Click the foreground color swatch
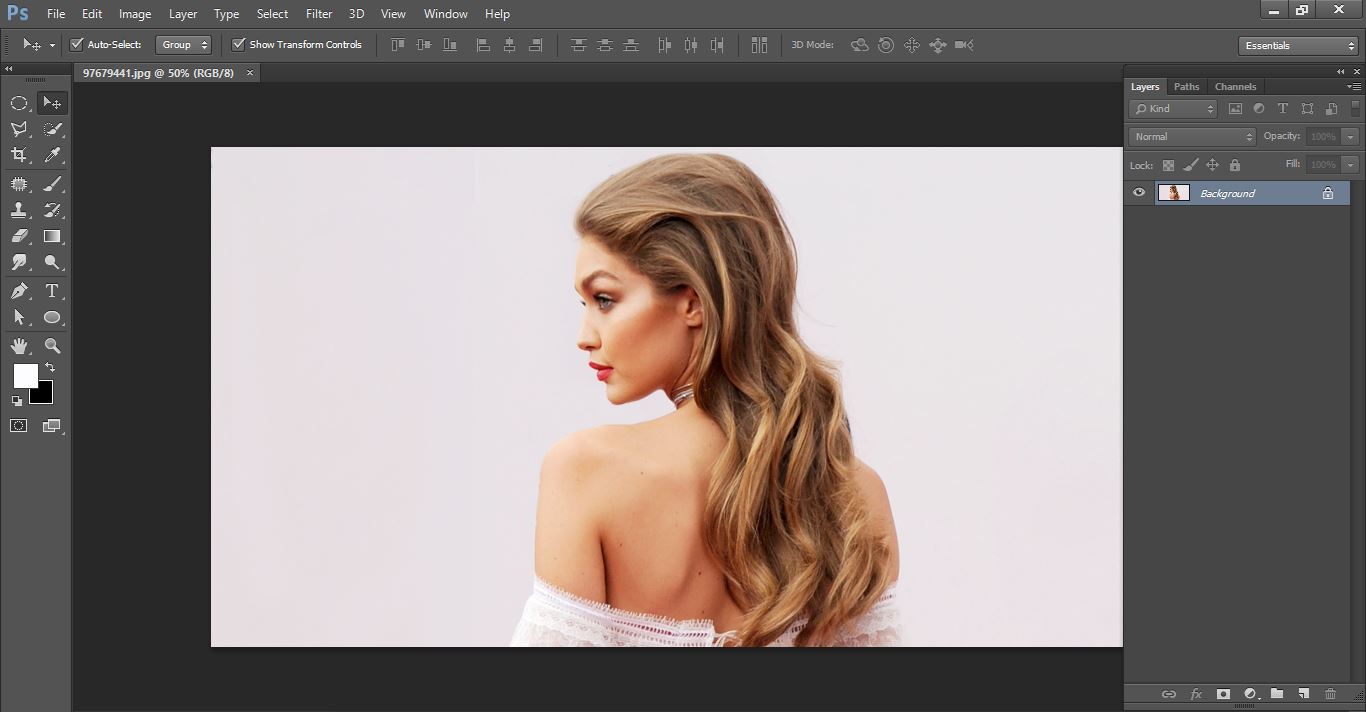This screenshot has width=1366, height=712. point(25,378)
